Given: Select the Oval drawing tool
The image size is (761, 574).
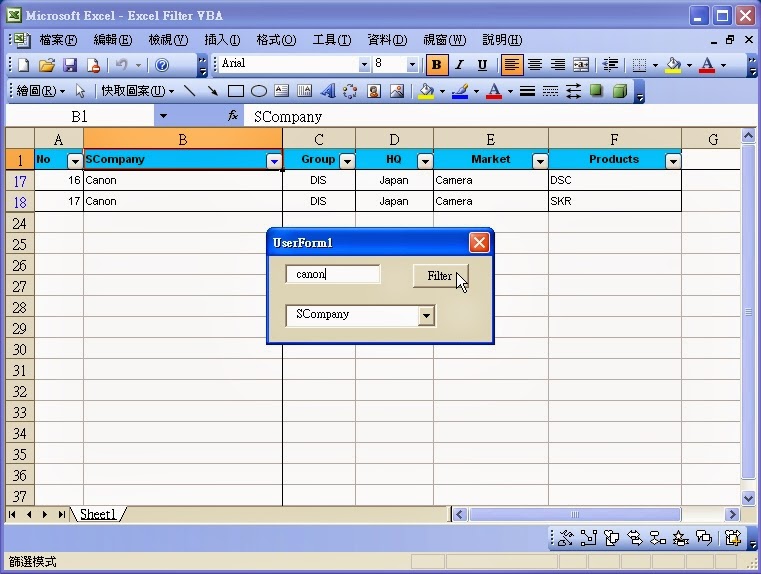Looking at the screenshot, I should tap(259, 91).
